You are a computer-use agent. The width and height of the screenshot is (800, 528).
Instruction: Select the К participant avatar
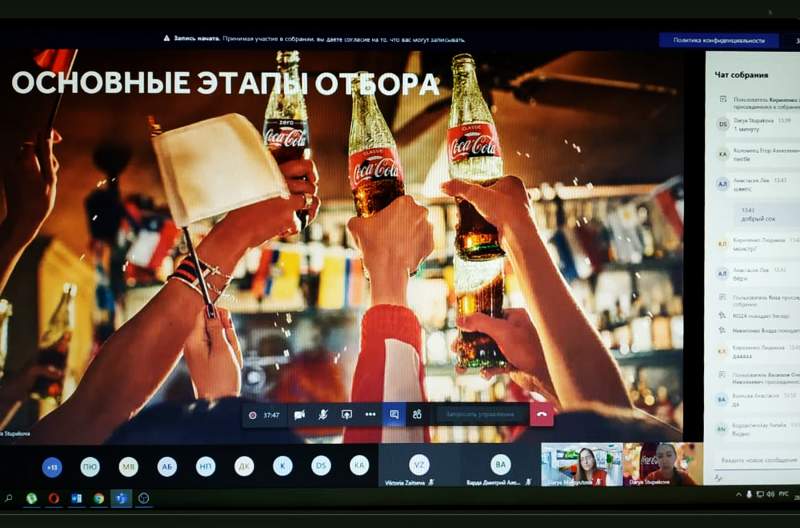tap(282, 466)
